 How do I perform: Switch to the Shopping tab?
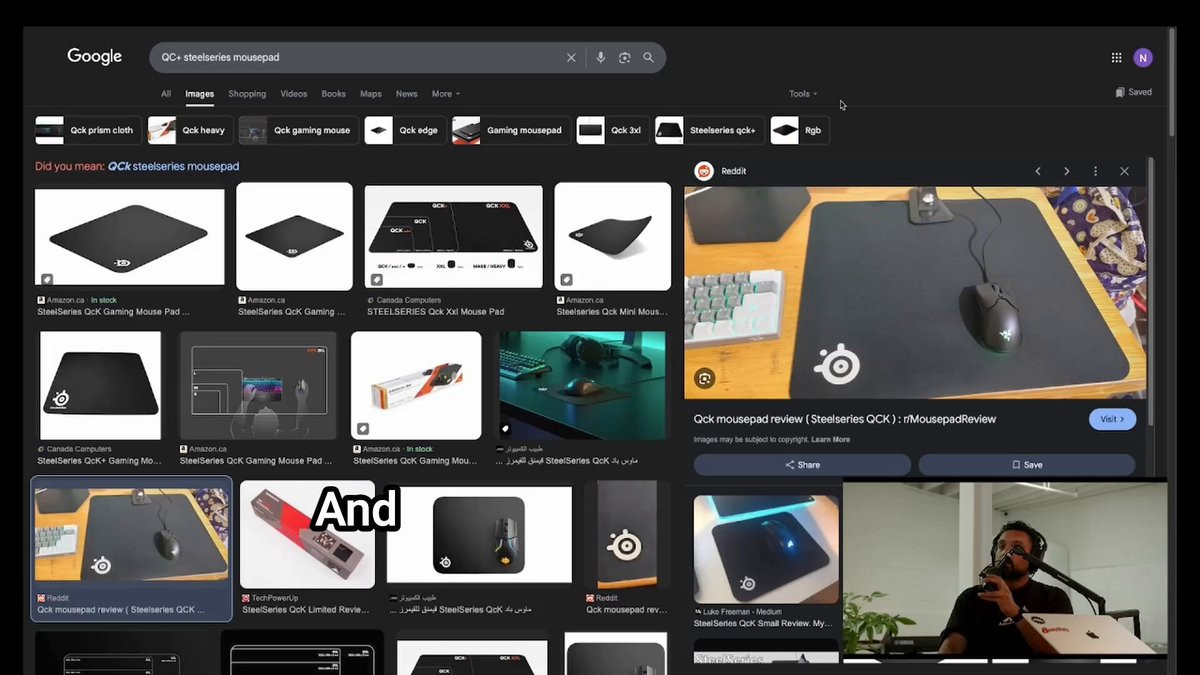click(247, 94)
